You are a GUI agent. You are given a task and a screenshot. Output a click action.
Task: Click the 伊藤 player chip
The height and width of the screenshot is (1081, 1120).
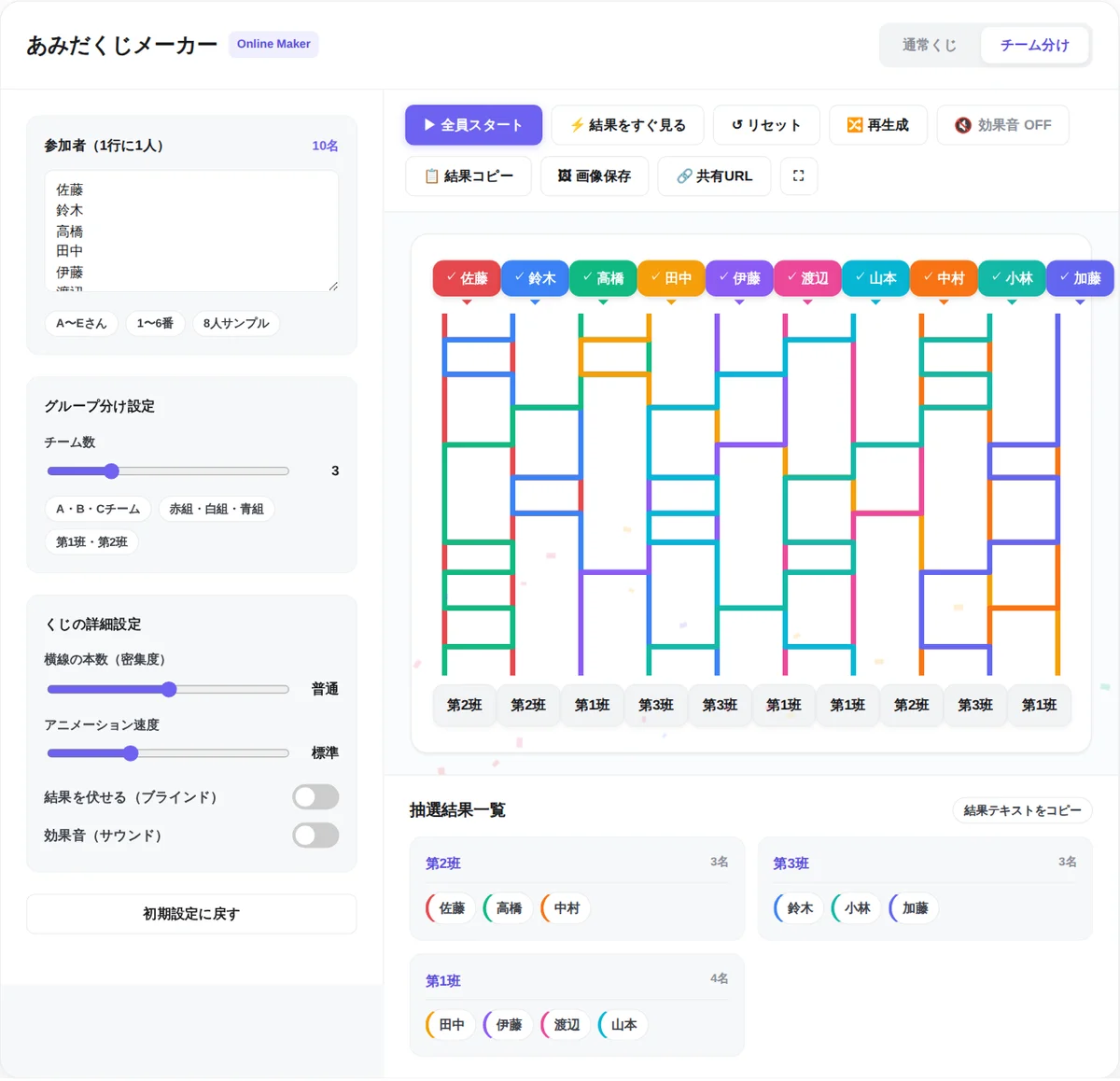tap(739, 278)
